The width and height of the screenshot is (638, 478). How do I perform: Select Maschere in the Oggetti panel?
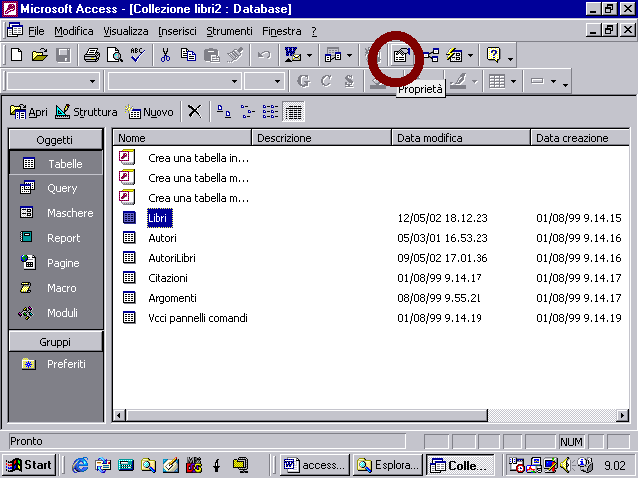pos(55,213)
